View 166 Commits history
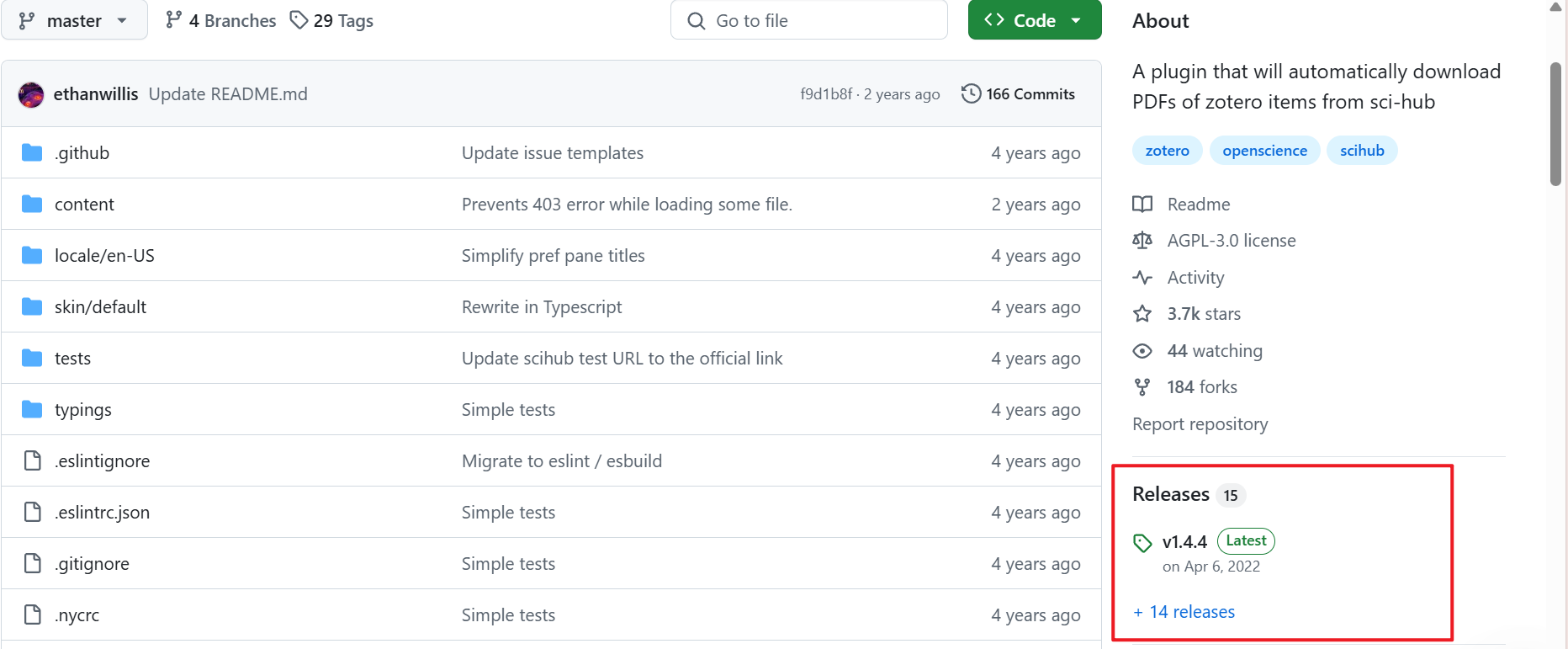 pyautogui.click(x=1018, y=94)
